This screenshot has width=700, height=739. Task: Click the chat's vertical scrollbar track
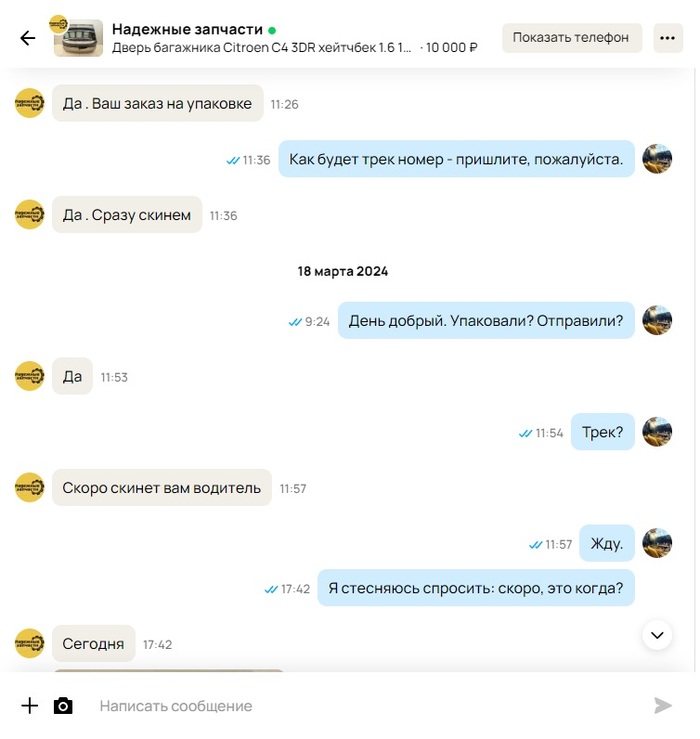pos(695,370)
